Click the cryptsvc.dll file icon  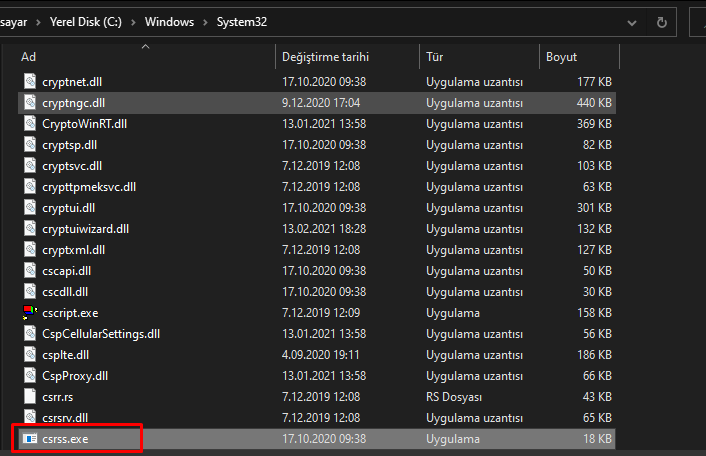(30, 166)
